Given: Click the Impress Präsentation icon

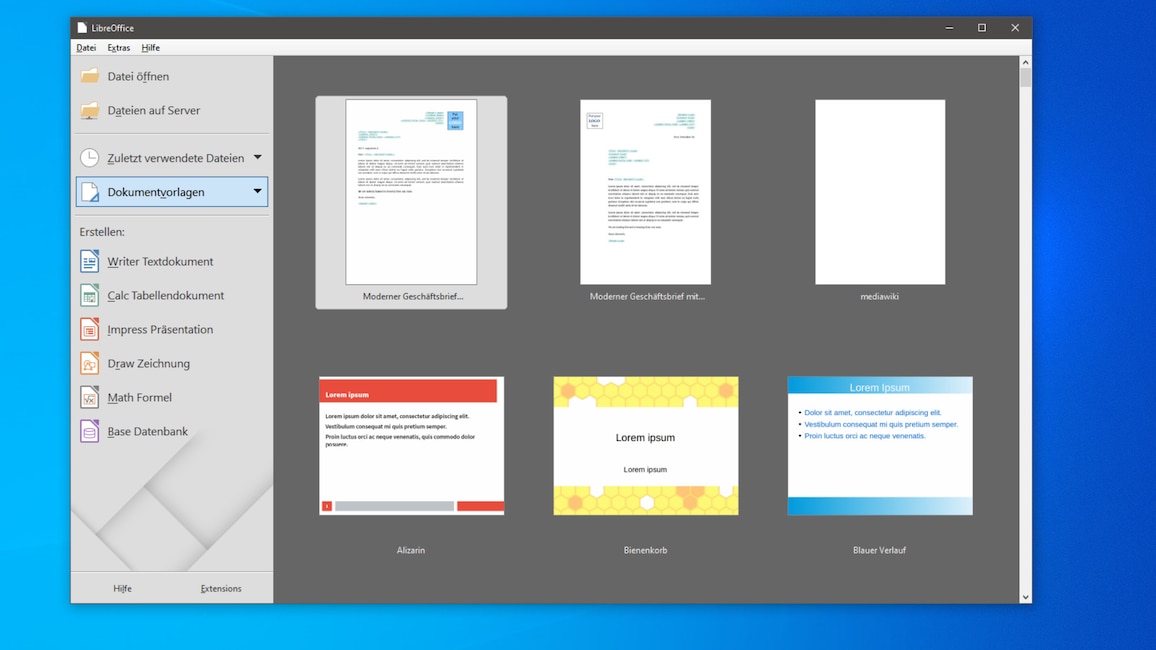Looking at the screenshot, I should [x=89, y=329].
